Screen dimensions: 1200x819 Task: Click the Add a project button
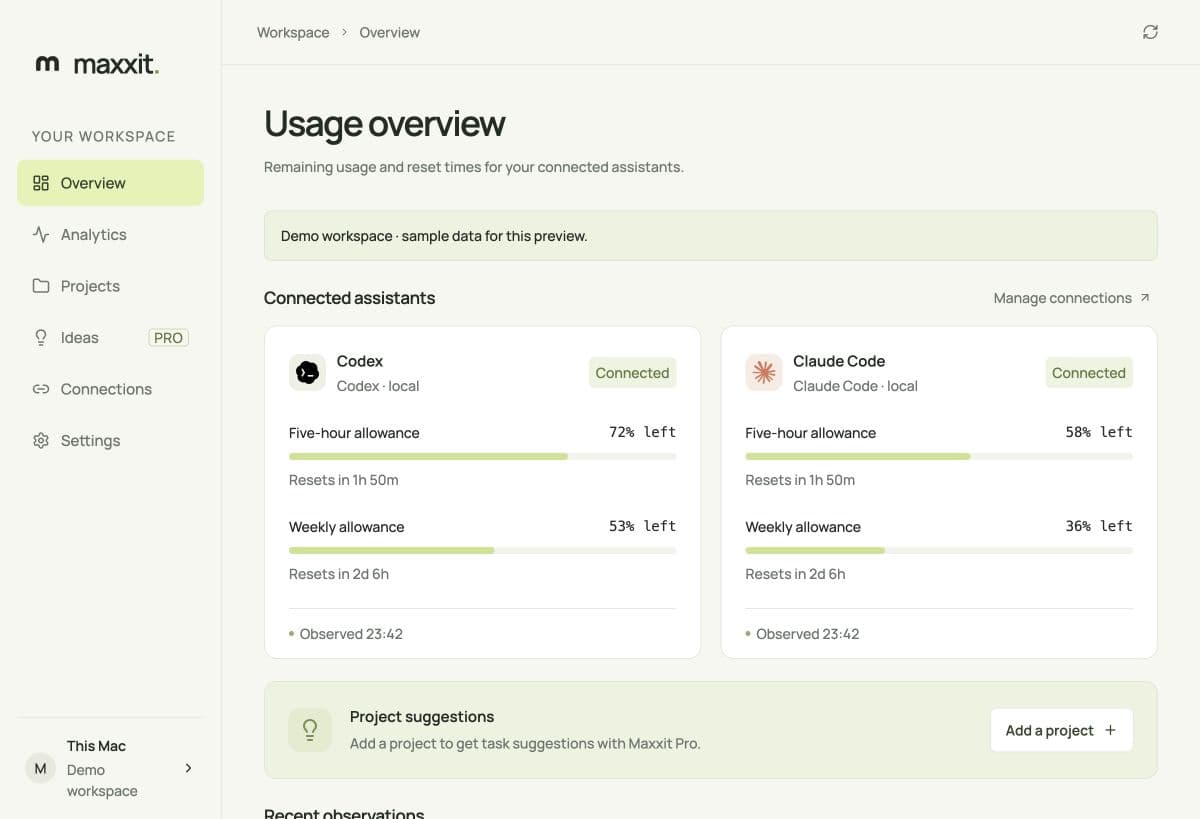1061,730
